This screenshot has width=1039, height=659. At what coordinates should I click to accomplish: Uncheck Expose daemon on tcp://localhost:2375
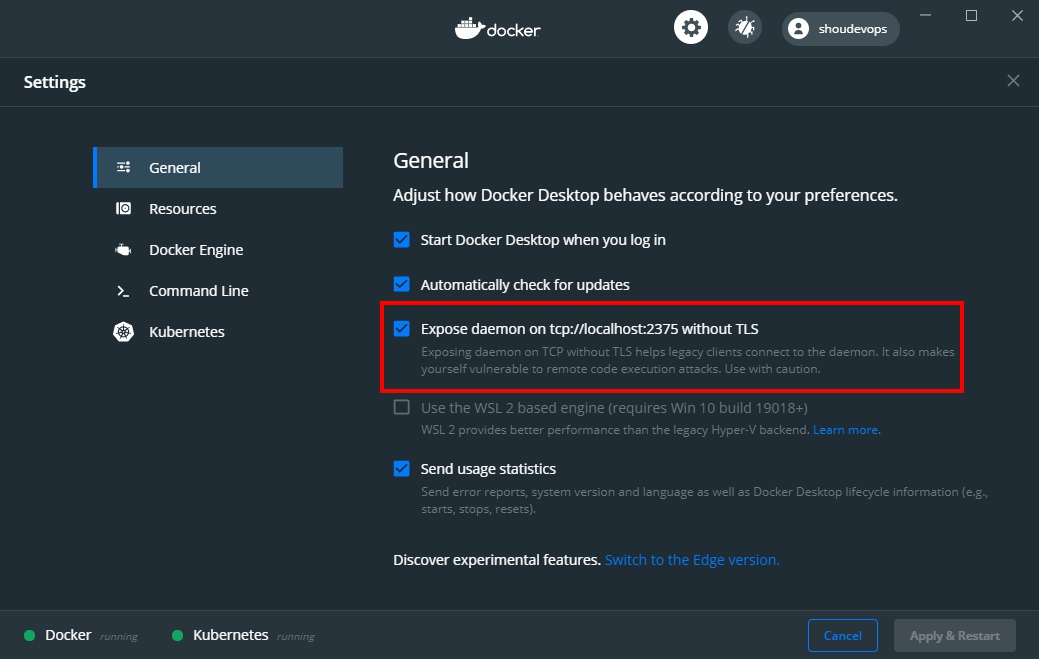tap(402, 329)
